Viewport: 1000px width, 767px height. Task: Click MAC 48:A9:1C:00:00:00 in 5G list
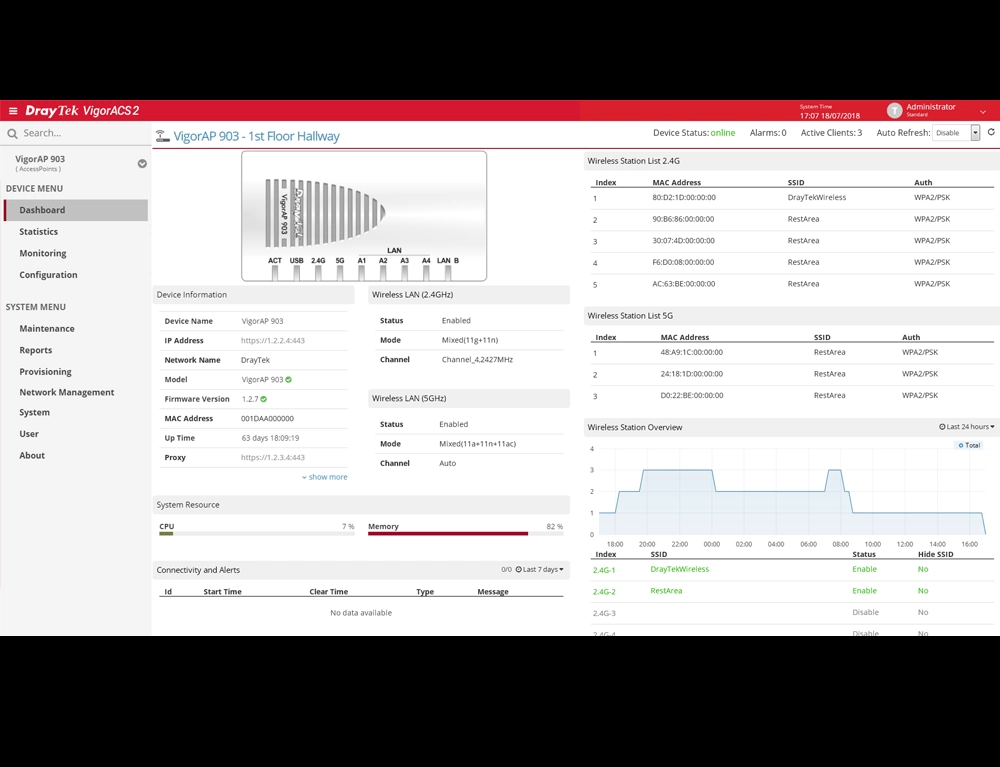691,352
